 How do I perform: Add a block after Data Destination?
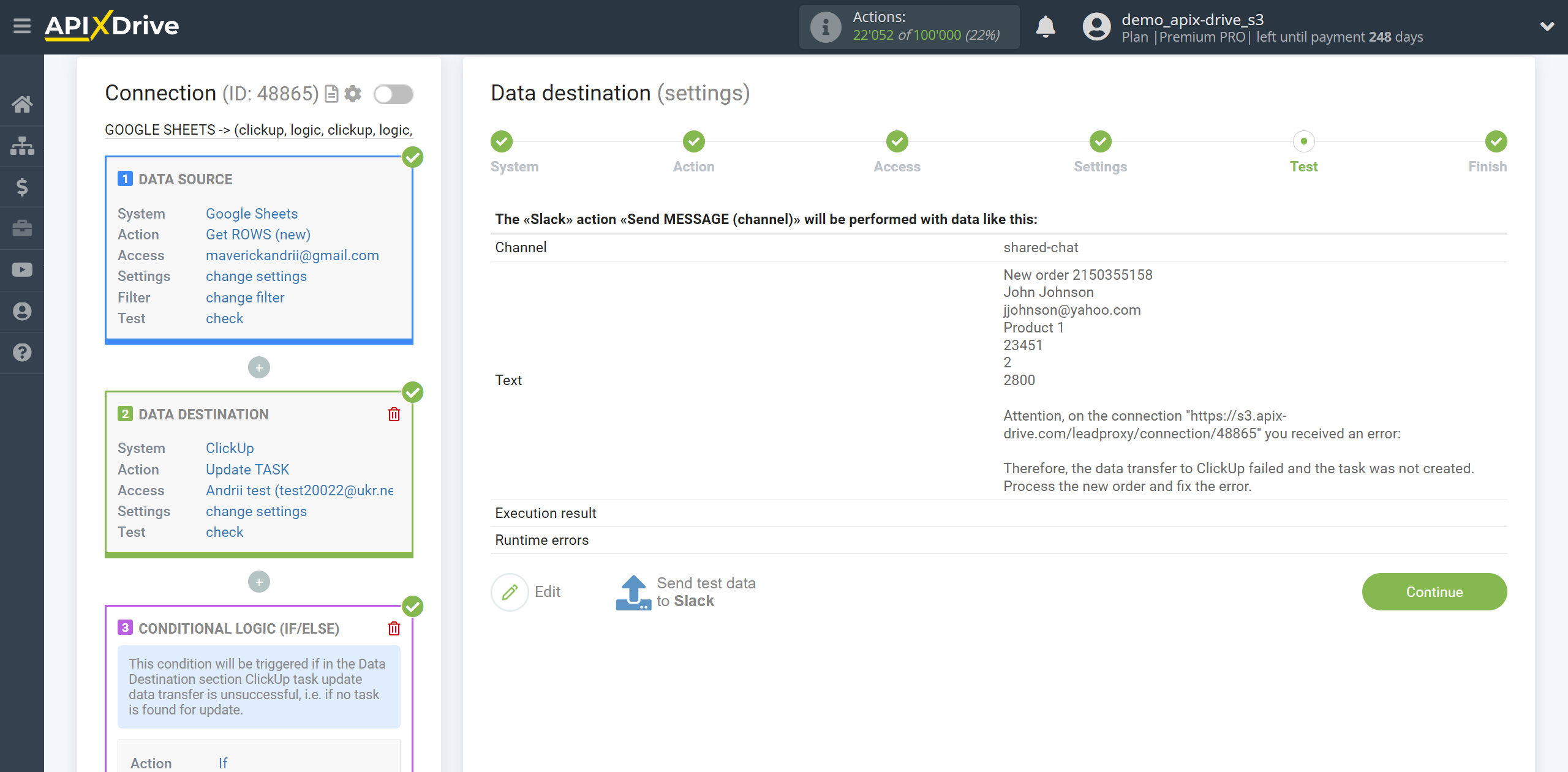pyautogui.click(x=259, y=582)
